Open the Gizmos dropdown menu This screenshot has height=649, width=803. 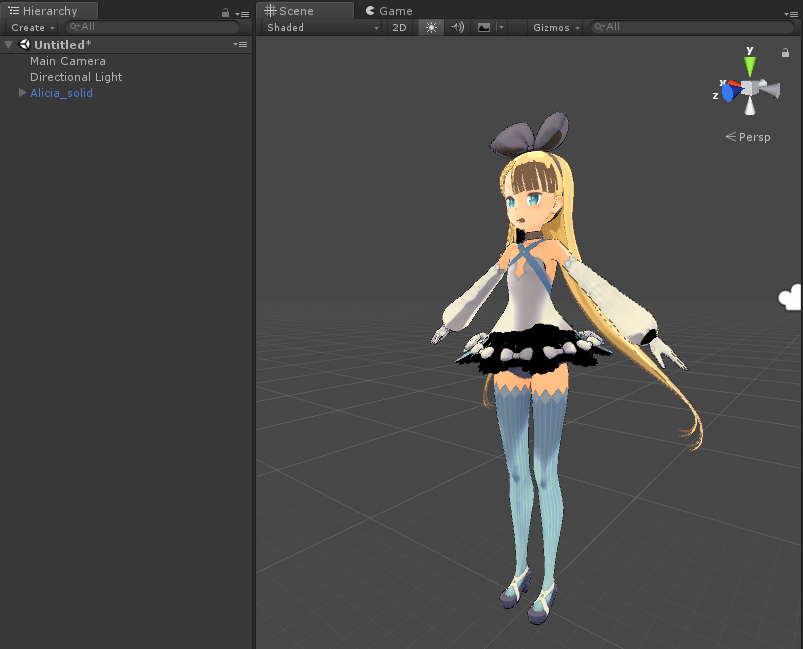556,28
